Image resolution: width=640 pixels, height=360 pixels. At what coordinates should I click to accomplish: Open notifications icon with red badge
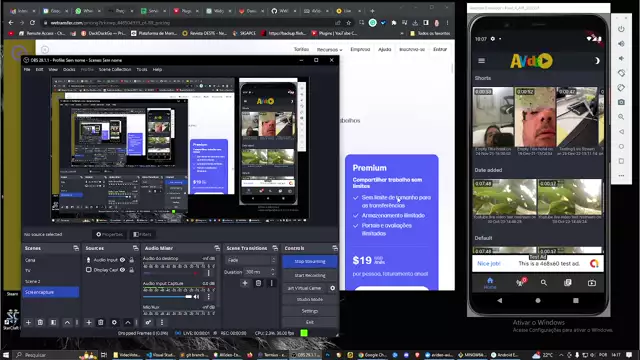click(x=520, y=282)
